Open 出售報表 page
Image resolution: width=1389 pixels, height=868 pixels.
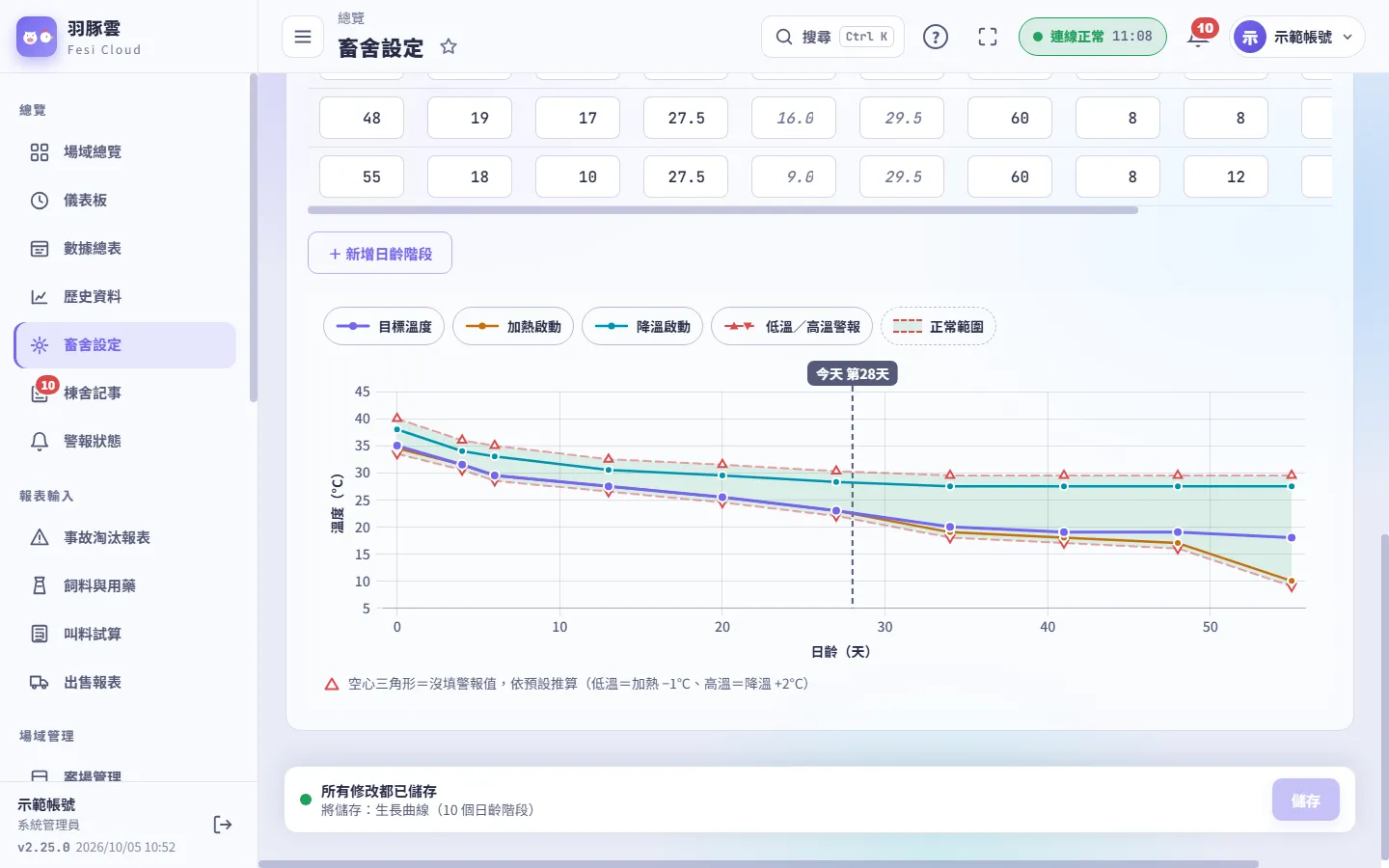pos(125,682)
